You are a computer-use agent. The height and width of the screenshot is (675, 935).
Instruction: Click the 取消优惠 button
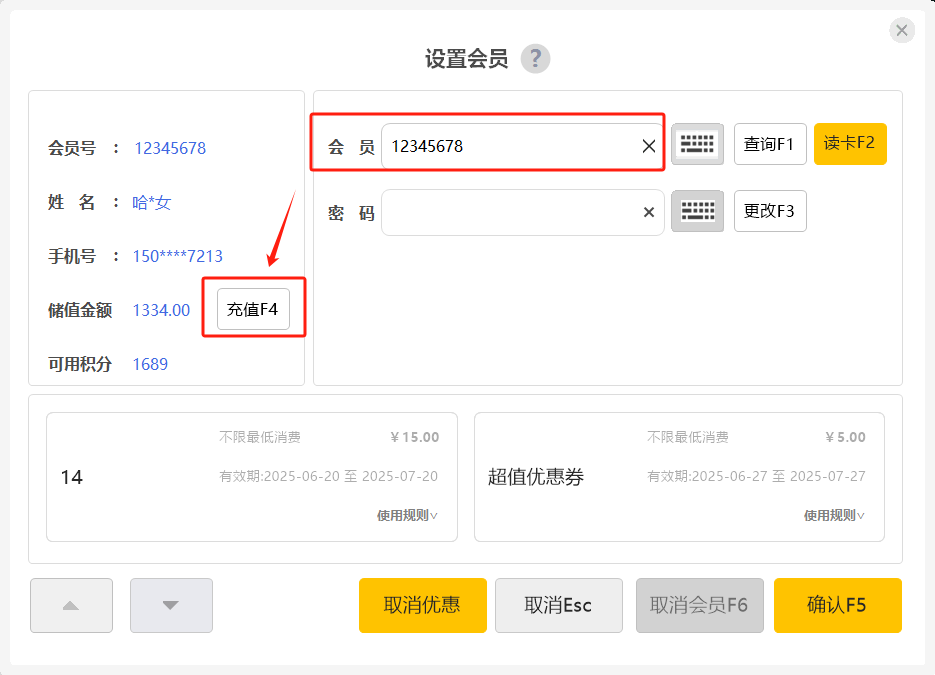click(422, 605)
